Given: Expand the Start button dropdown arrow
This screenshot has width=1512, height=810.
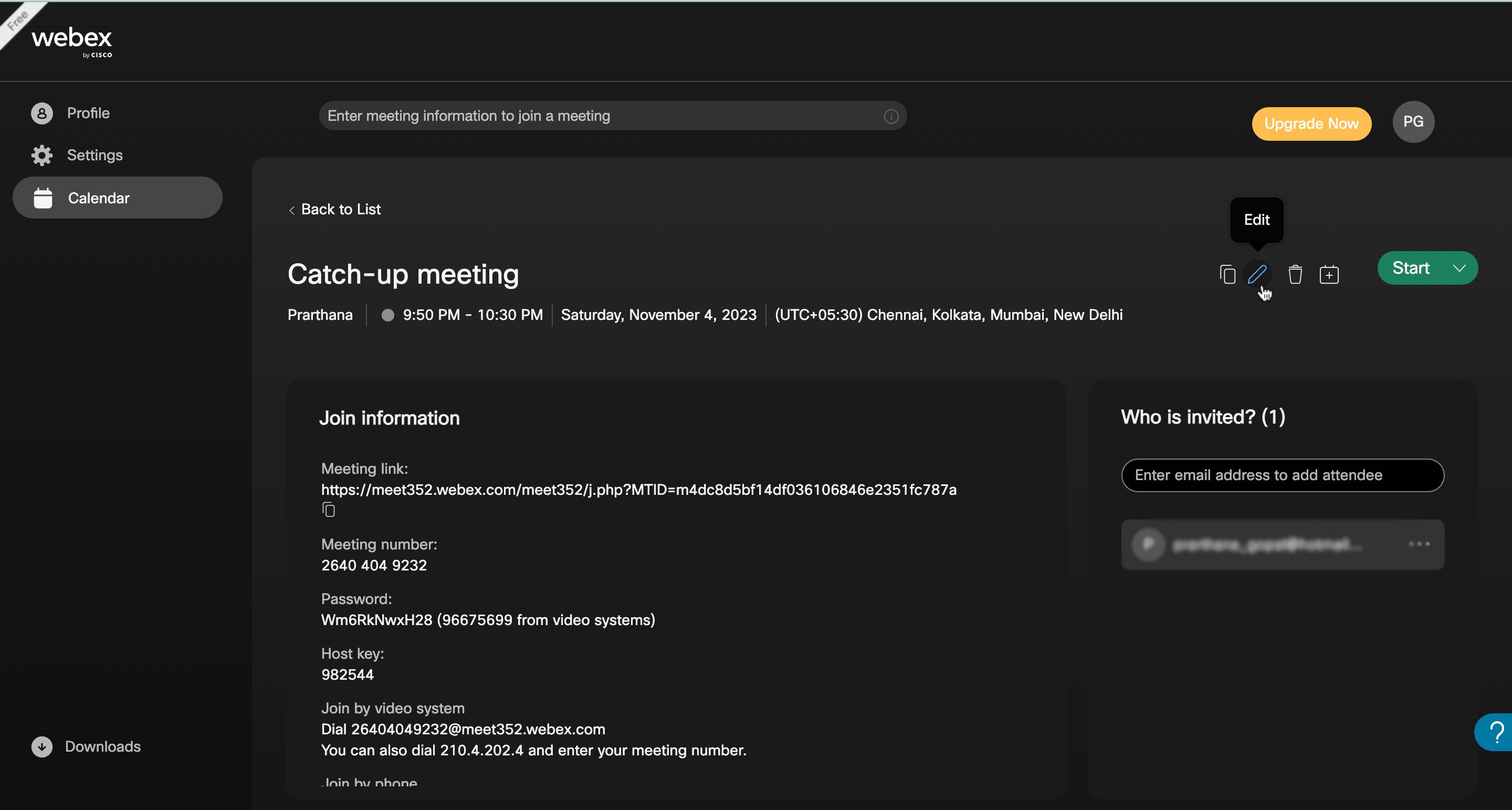Looking at the screenshot, I should [x=1459, y=268].
